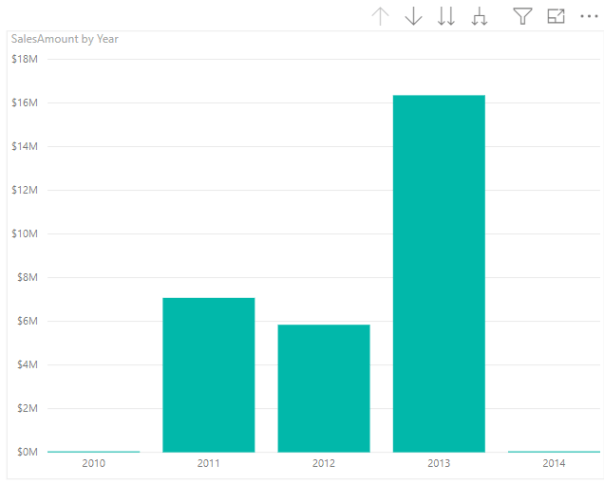Click the 2012 sales bar
Viewport: 604px width, 484px height.
click(324, 388)
